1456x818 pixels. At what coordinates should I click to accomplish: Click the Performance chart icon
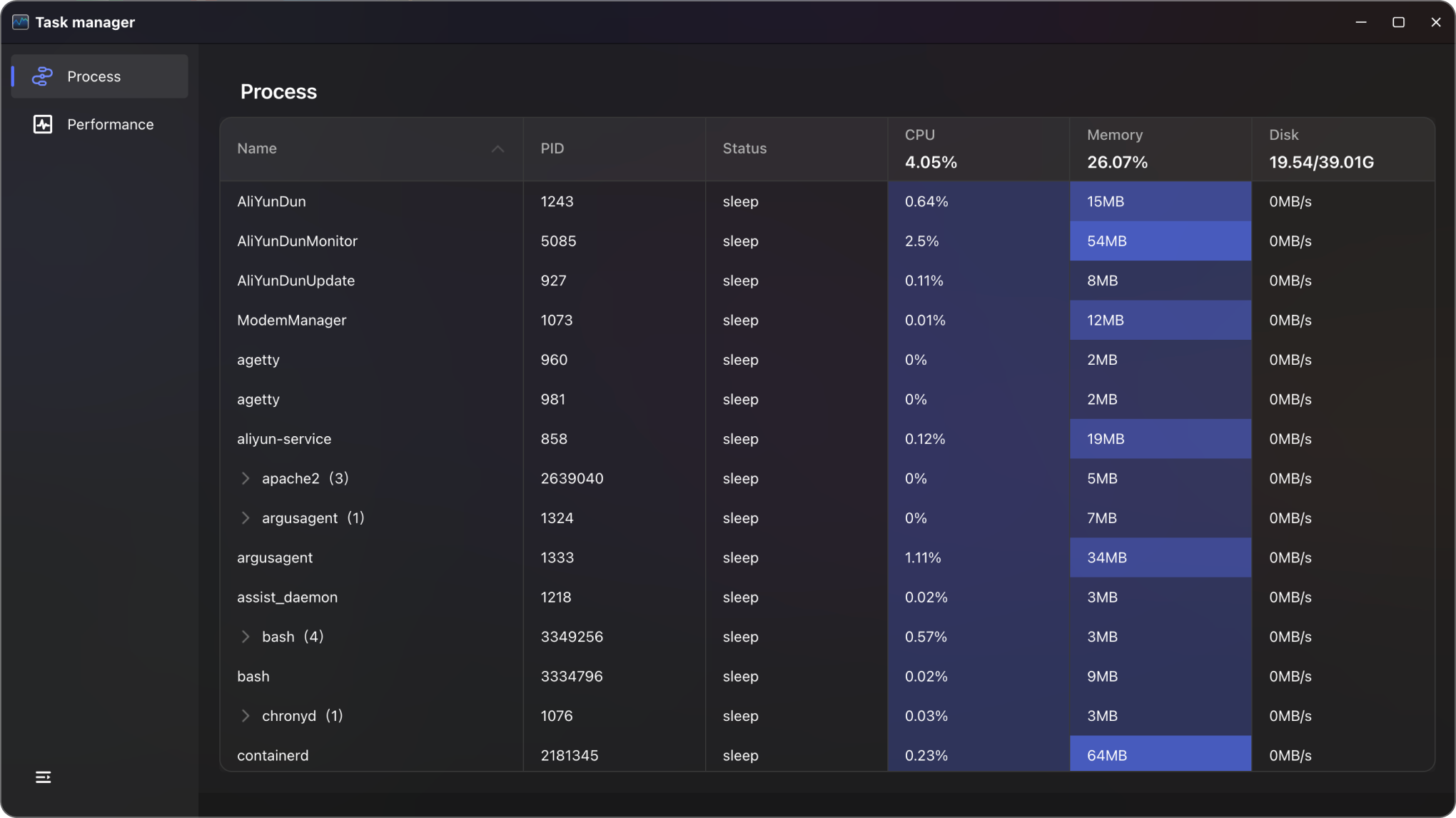click(x=43, y=124)
